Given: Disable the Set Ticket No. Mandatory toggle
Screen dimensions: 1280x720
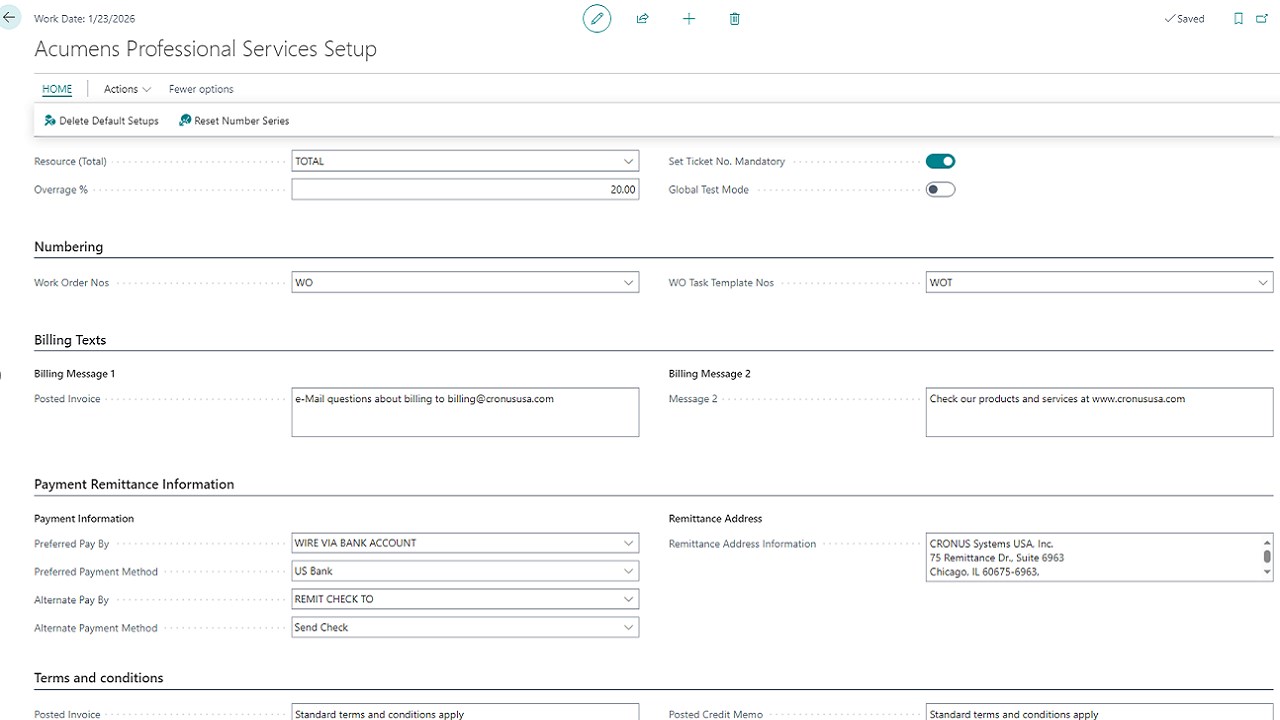Looking at the screenshot, I should [940, 160].
